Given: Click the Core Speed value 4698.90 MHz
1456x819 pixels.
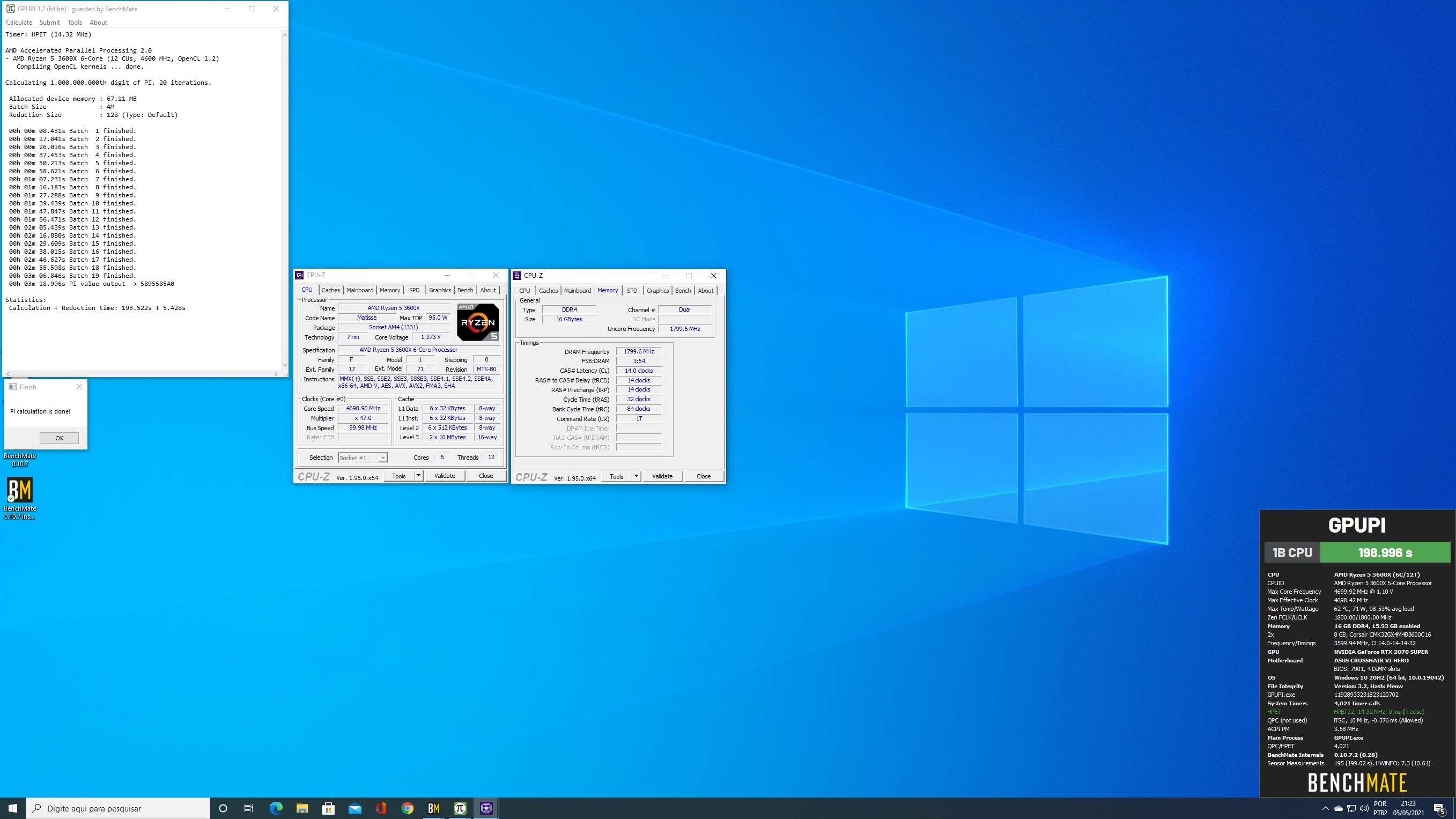Looking at the screenshot, I should coord(363,408).
